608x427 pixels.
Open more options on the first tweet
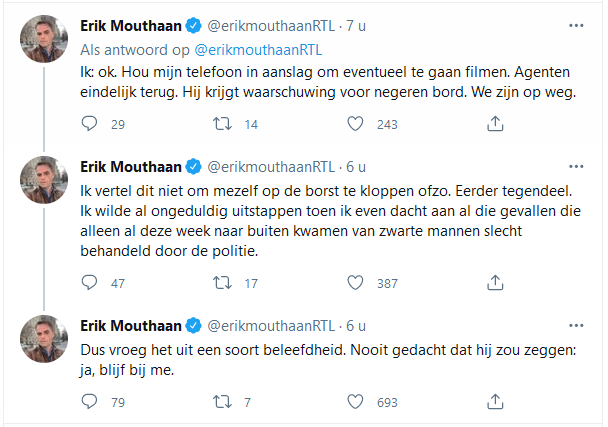[x=576, y=25]
